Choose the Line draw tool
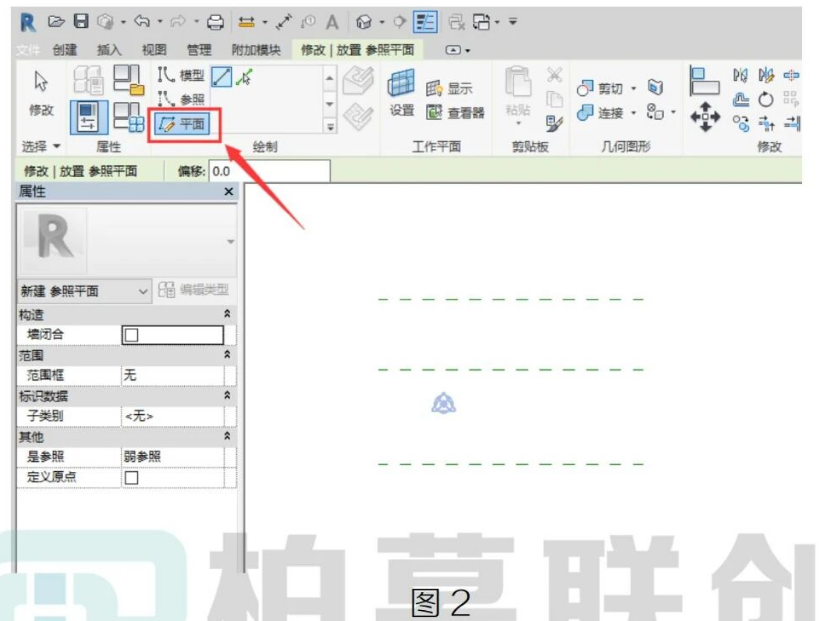819x621 pixels. [221, 77]
